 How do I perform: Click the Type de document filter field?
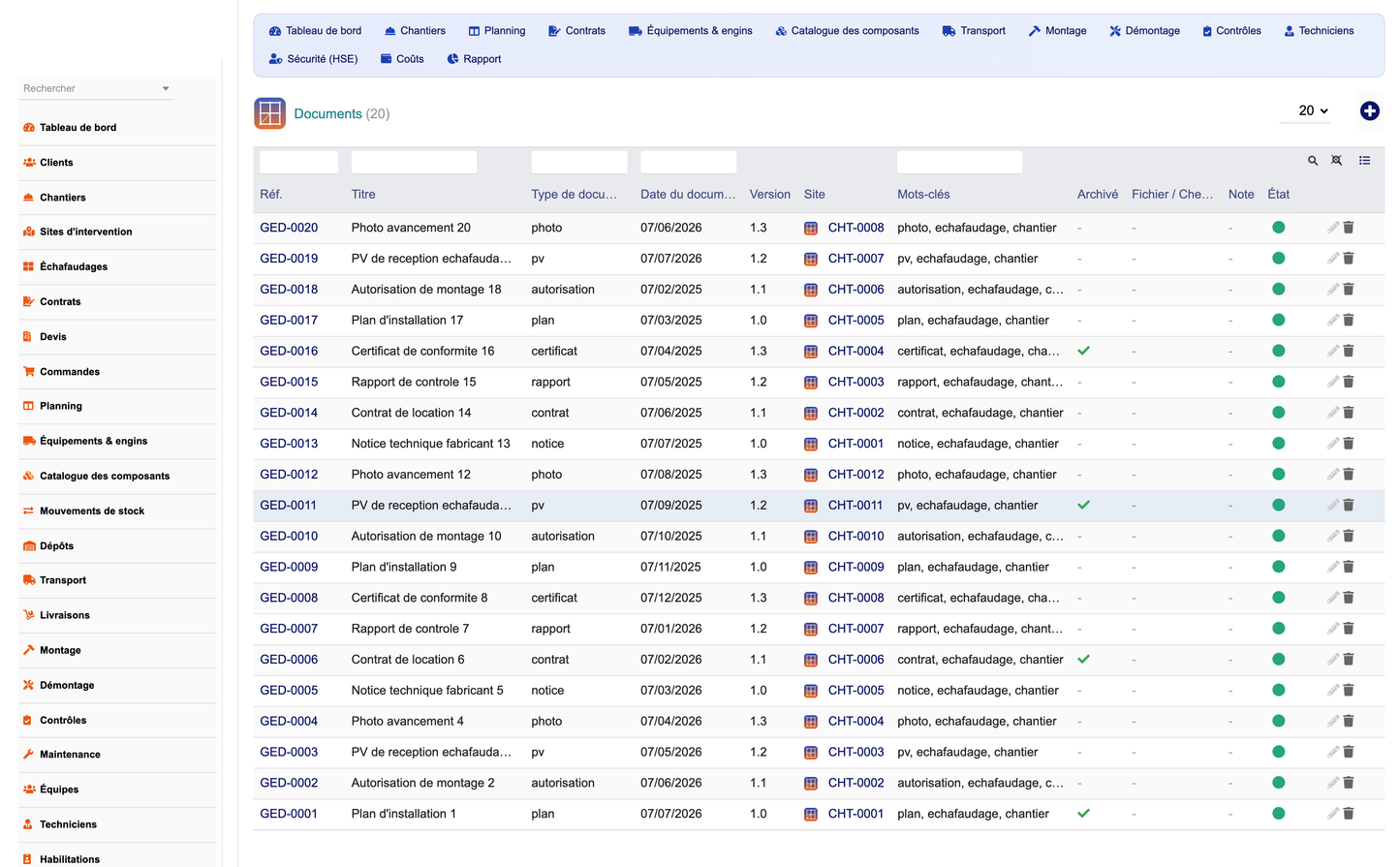pyautogui.click(x=579, y=162)
